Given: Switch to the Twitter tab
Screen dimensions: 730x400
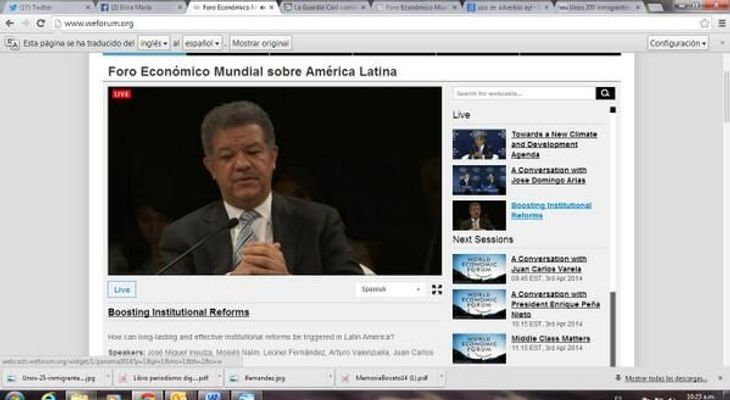Looking at the screenshot, I should pos(47,7).
